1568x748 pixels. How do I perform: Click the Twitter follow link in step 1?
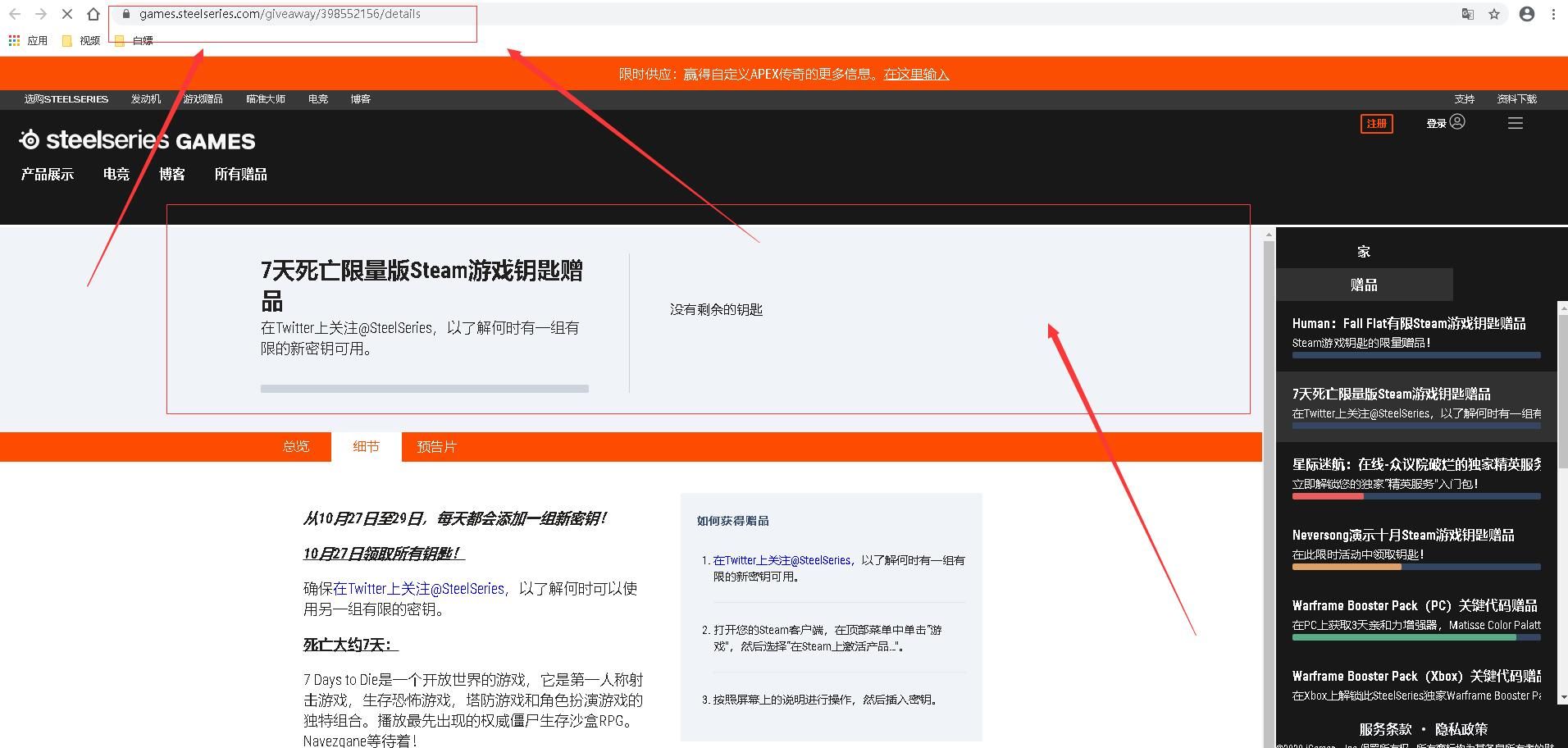[x=782, y=560]
